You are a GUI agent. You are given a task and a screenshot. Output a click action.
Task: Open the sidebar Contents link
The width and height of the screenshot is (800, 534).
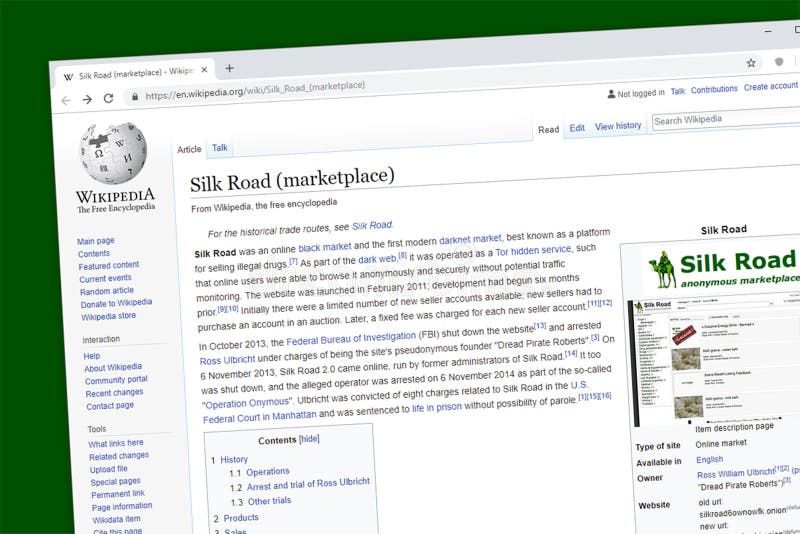click(94, 253)
